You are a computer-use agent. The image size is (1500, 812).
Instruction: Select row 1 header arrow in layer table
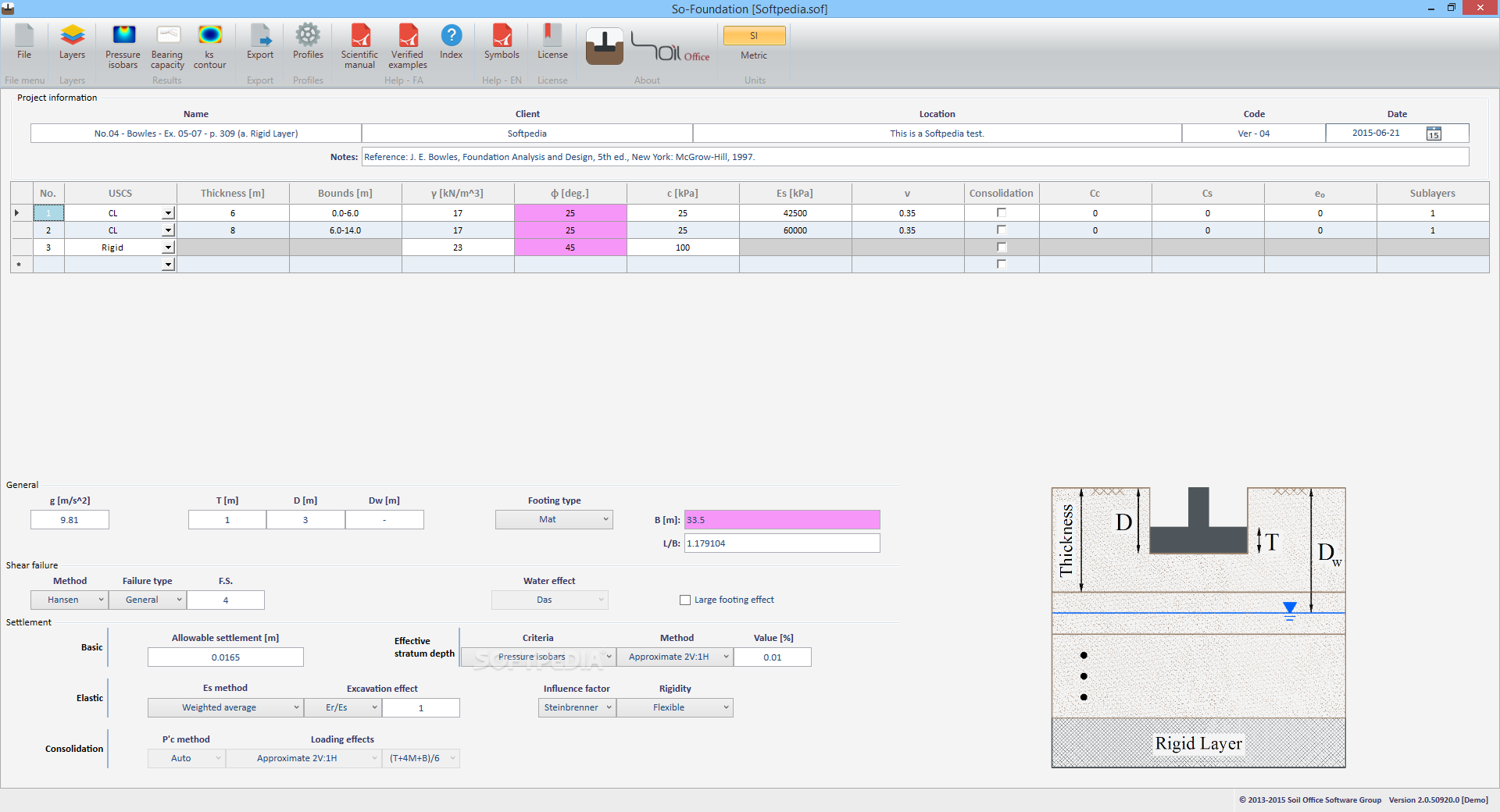coord(21,213)
